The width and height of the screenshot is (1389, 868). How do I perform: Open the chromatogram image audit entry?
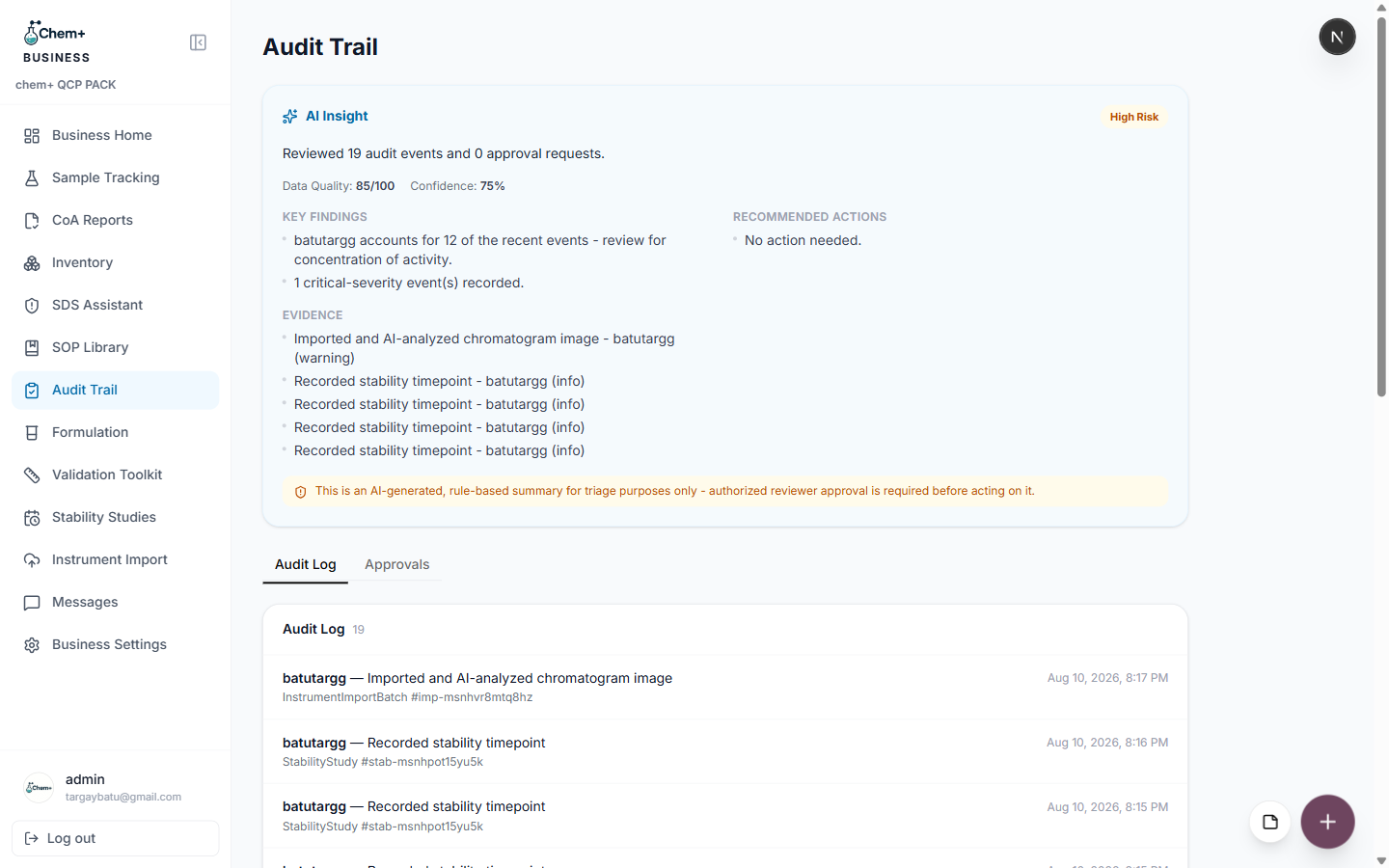point(725,688)
